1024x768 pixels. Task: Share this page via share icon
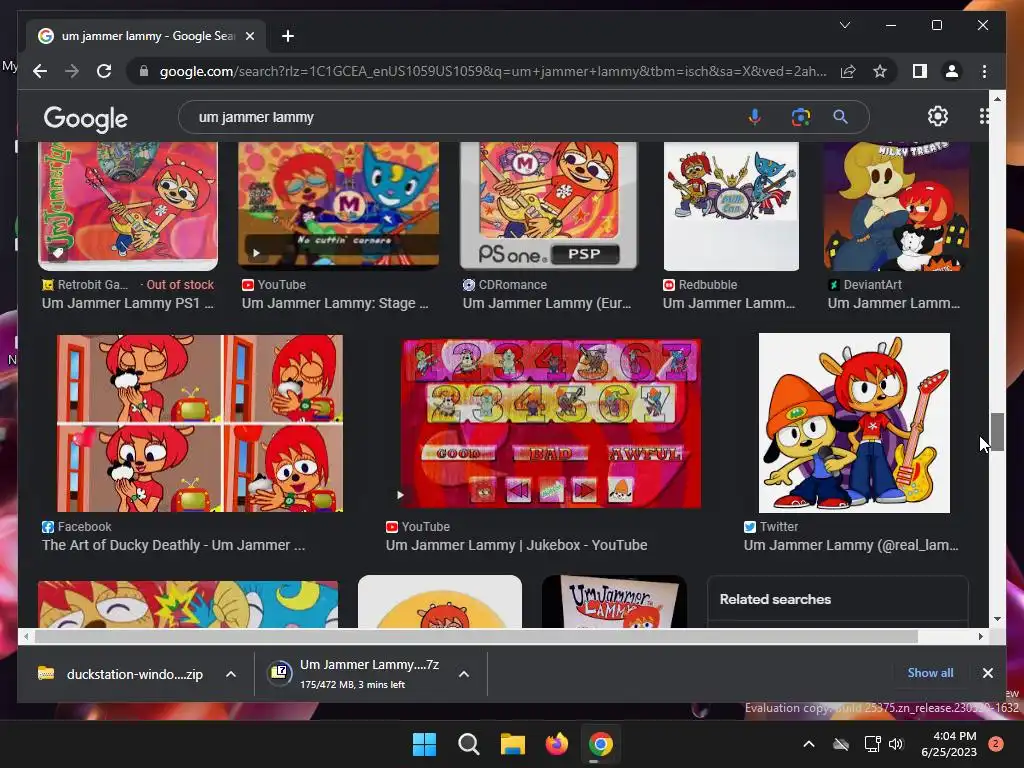(x=848, y=71)
